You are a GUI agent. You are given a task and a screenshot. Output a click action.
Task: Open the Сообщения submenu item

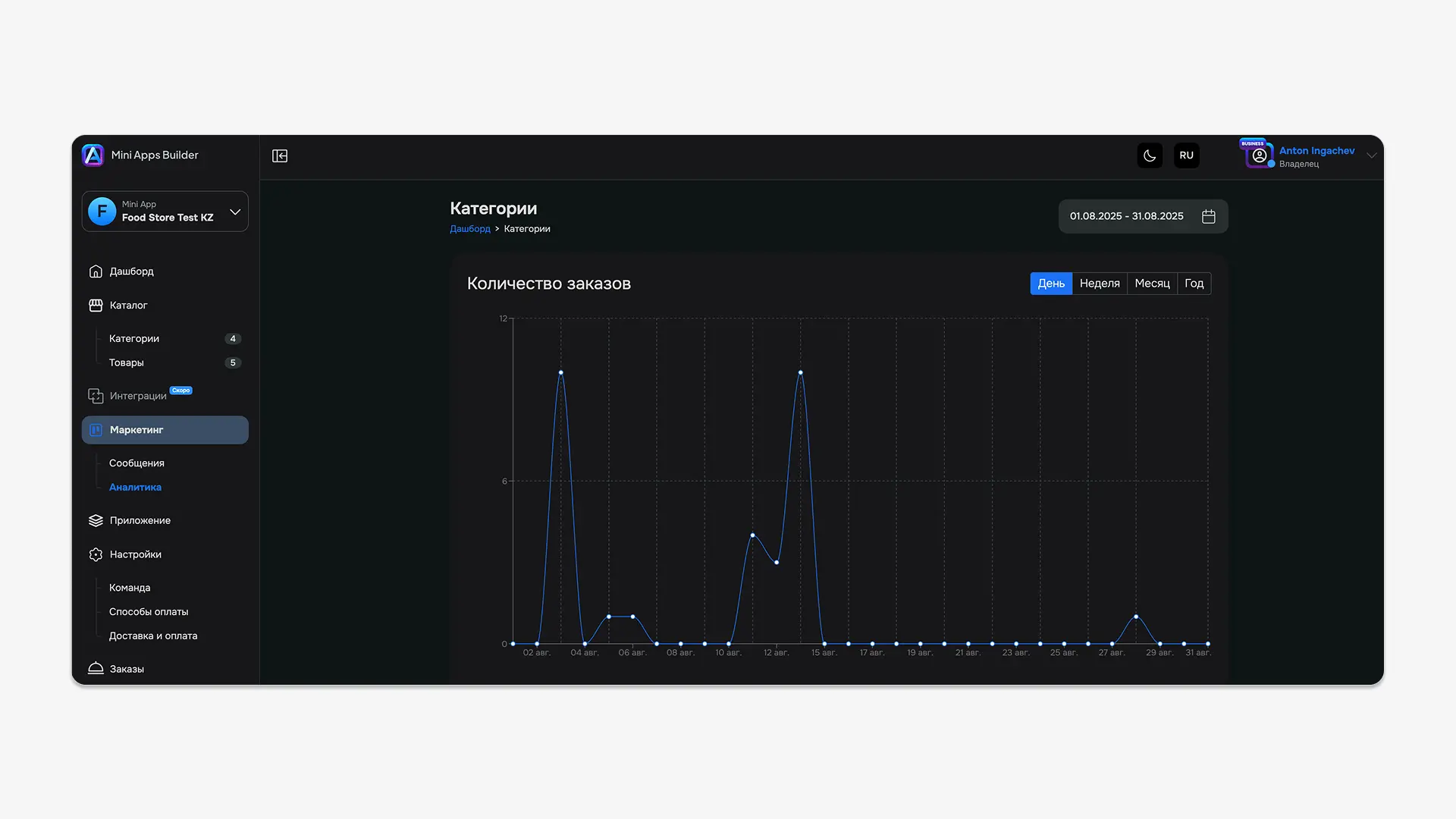(136, 463)
